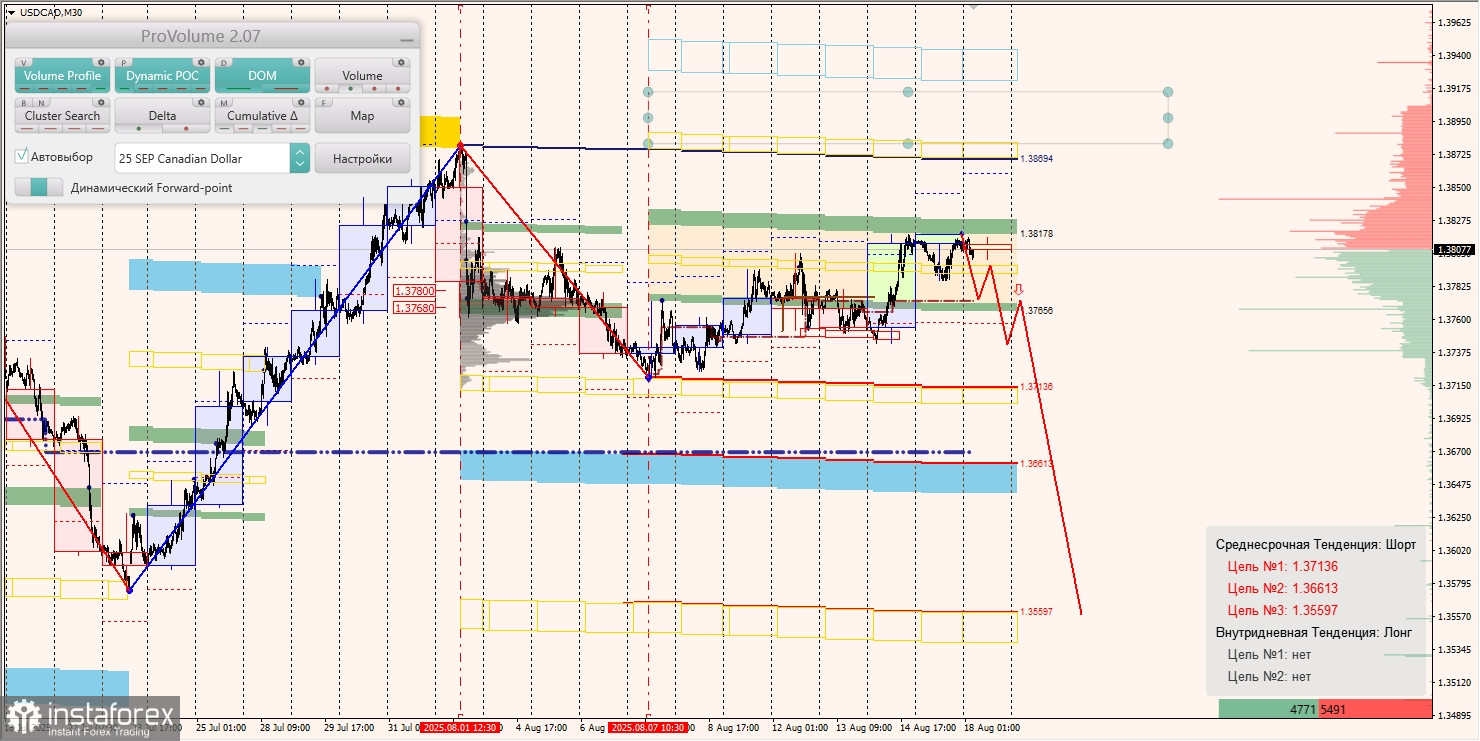Click the M hotkey tag on Cumulative Δ
Viewport: 1480px width, 741px height.
click(224, 102)
